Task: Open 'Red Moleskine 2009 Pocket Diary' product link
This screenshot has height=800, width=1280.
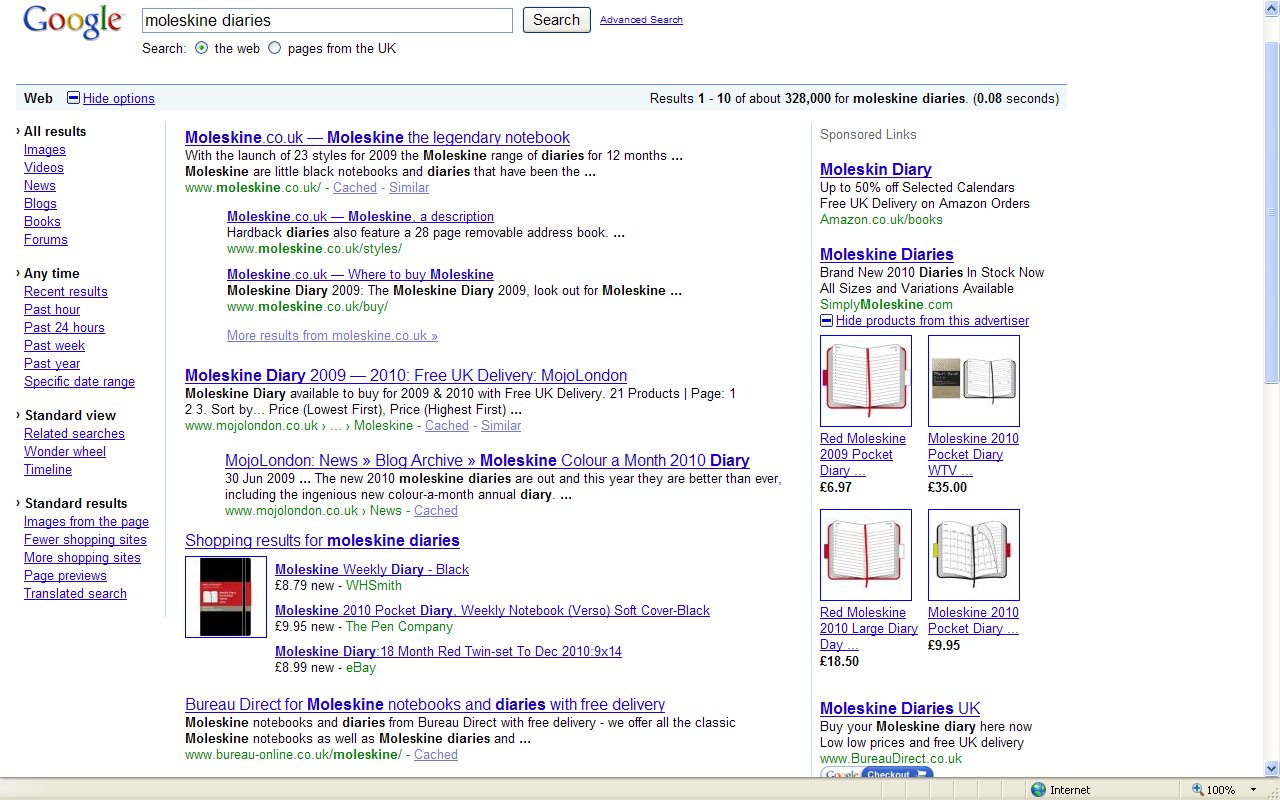Action: click(x=863, y=455)
